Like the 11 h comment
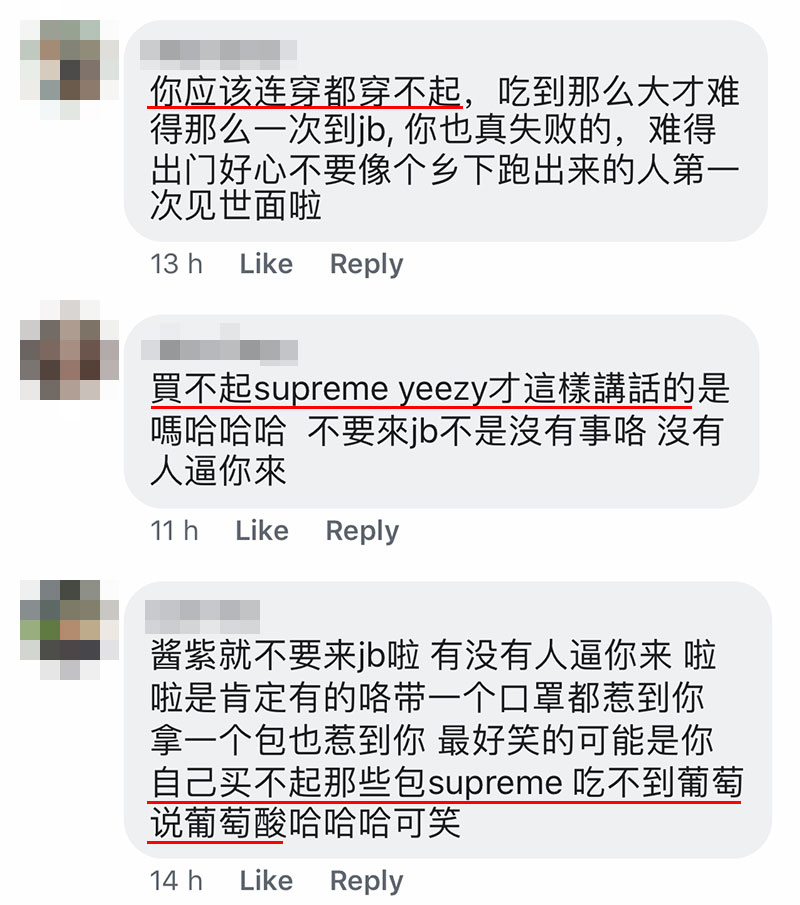The height and width of the screenshot is (905, 800). tap(262, 531)
